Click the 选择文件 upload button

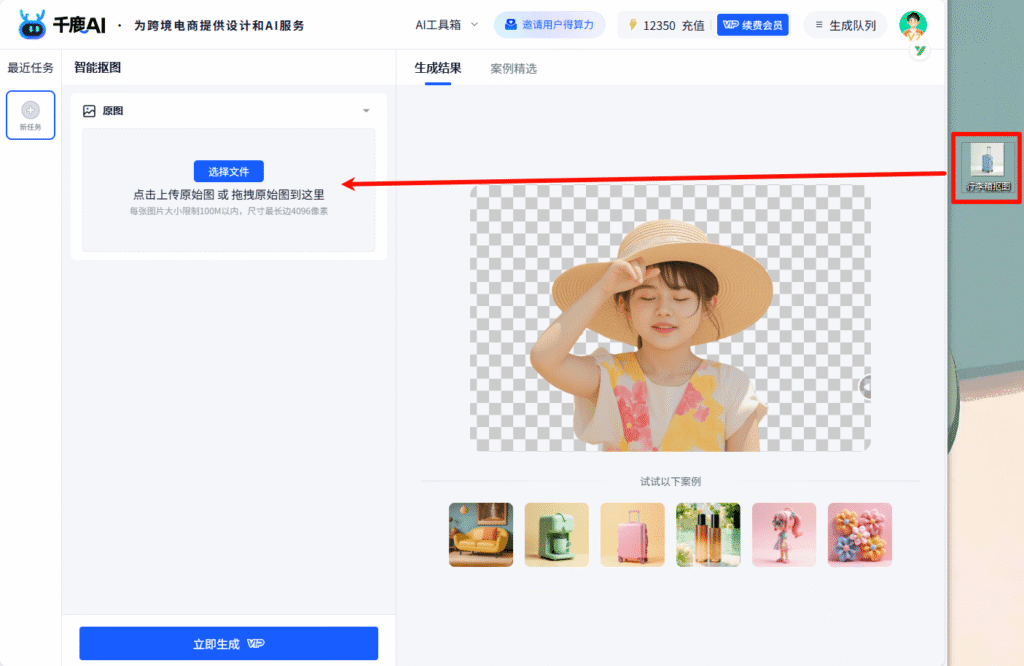[228, 171]
